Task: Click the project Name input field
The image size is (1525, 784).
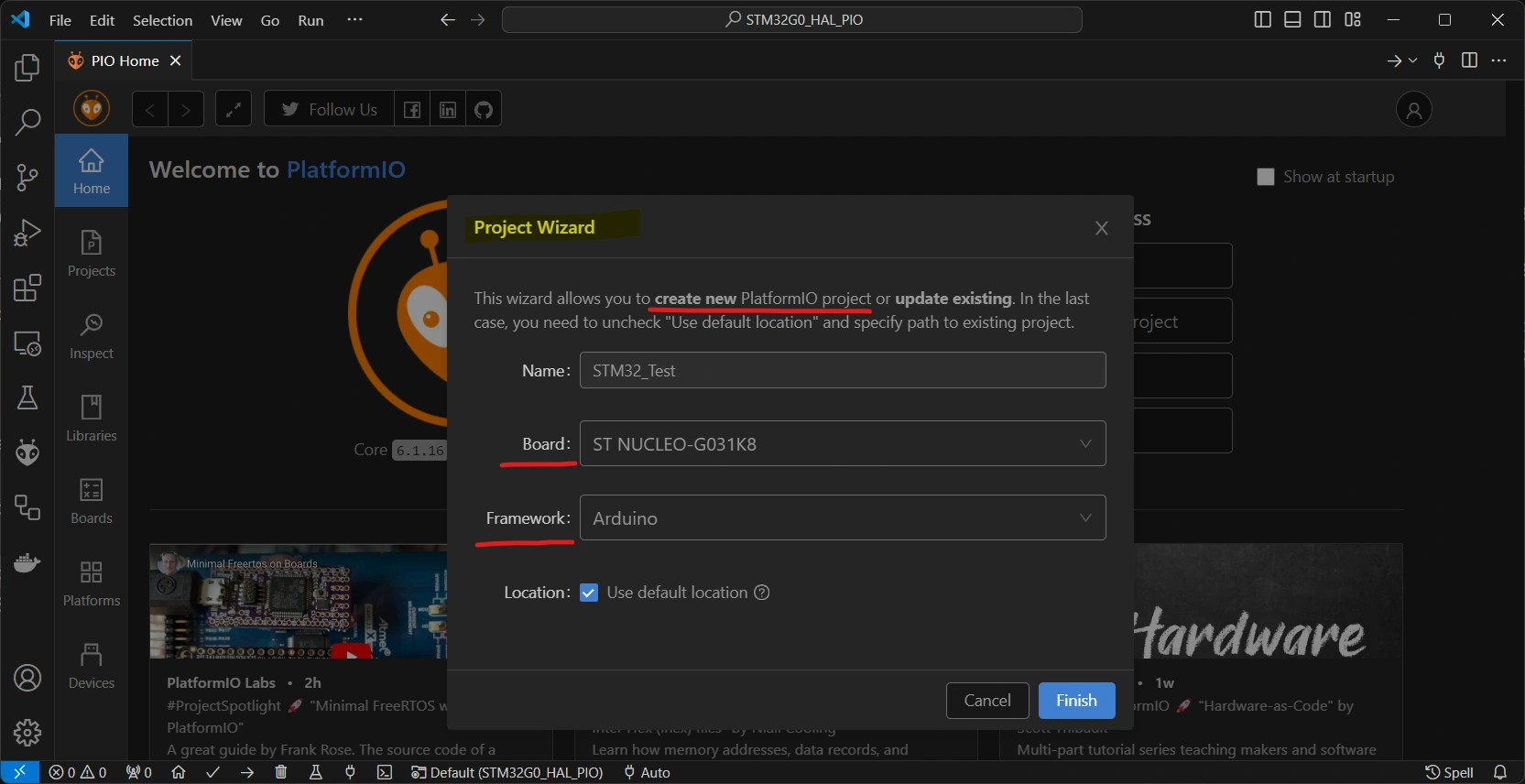Action: (x=843, y=370)
